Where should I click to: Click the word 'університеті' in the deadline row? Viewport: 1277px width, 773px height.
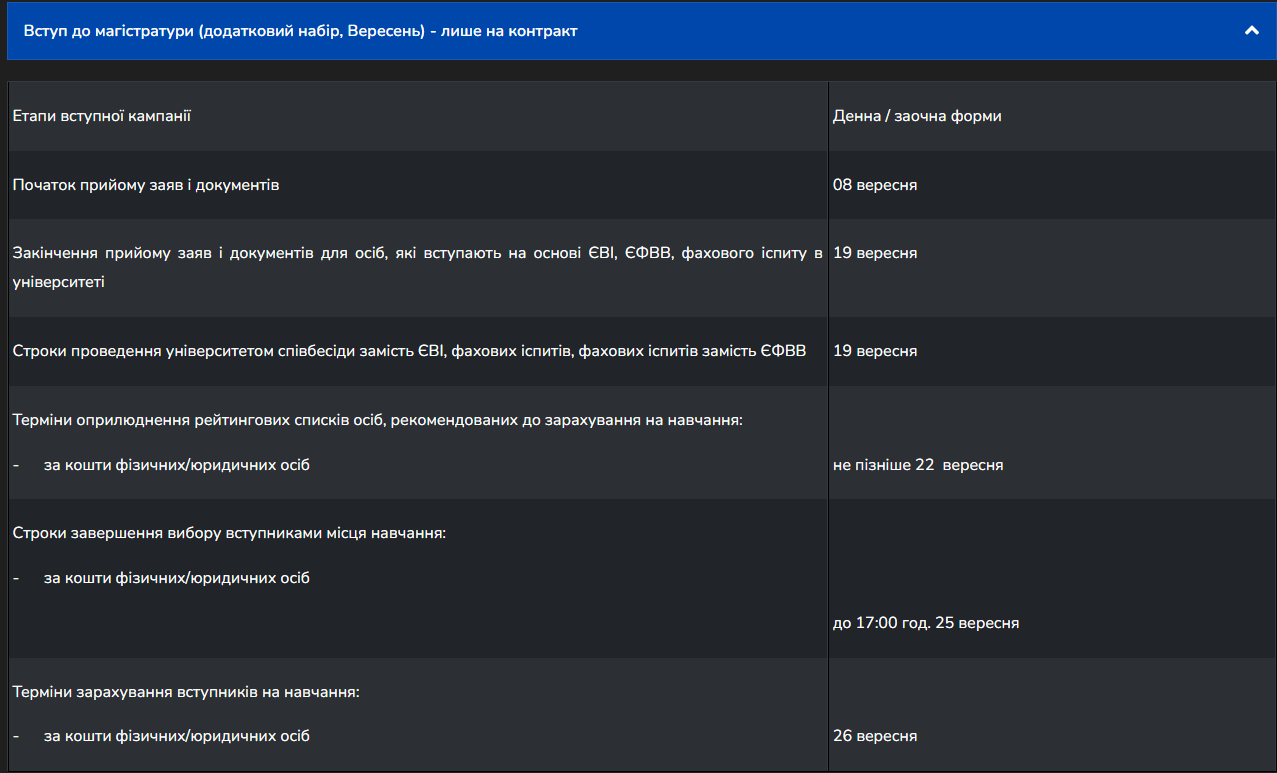point(58,282)
